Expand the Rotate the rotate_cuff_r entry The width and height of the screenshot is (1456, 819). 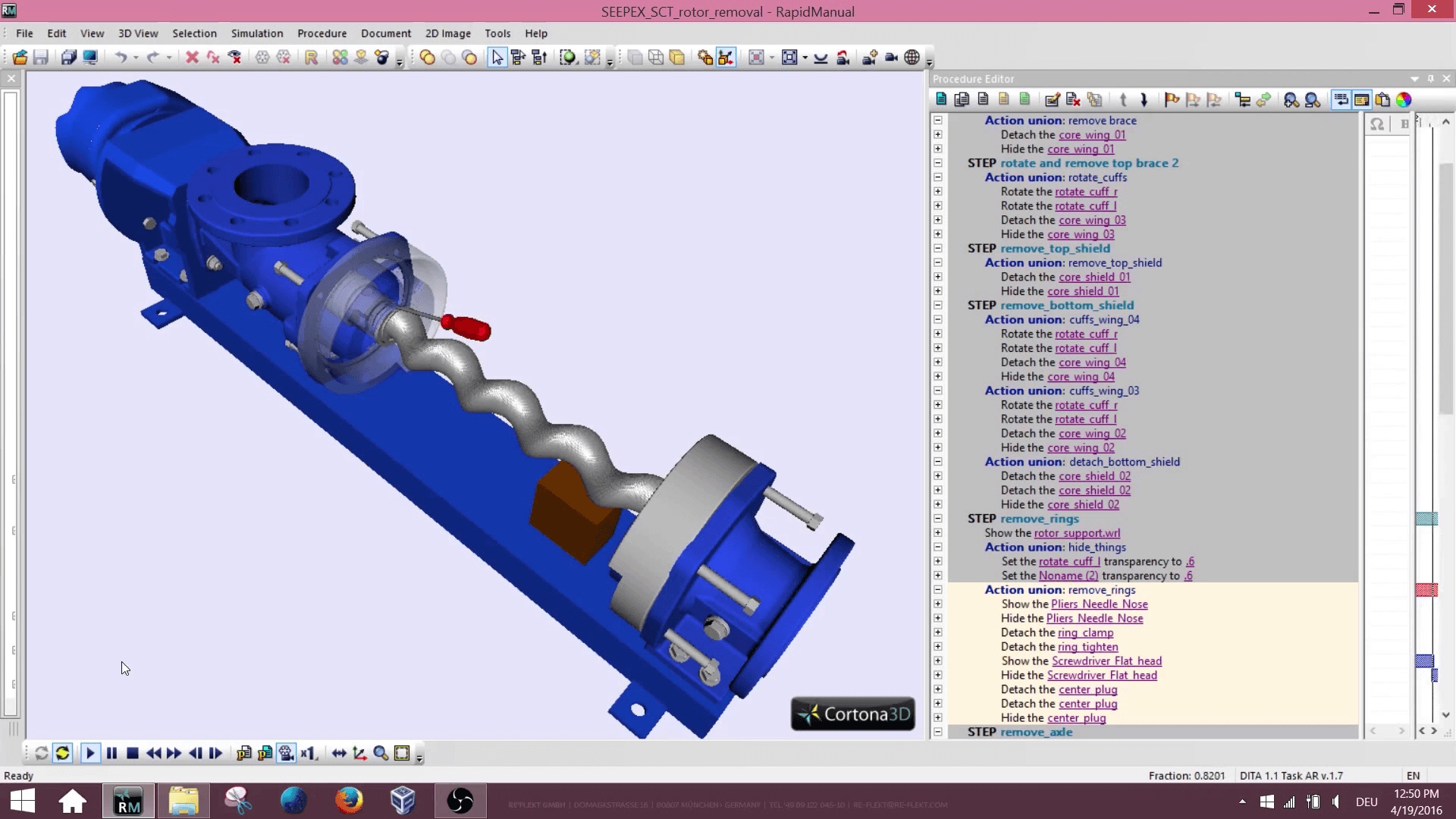(938, 192)
